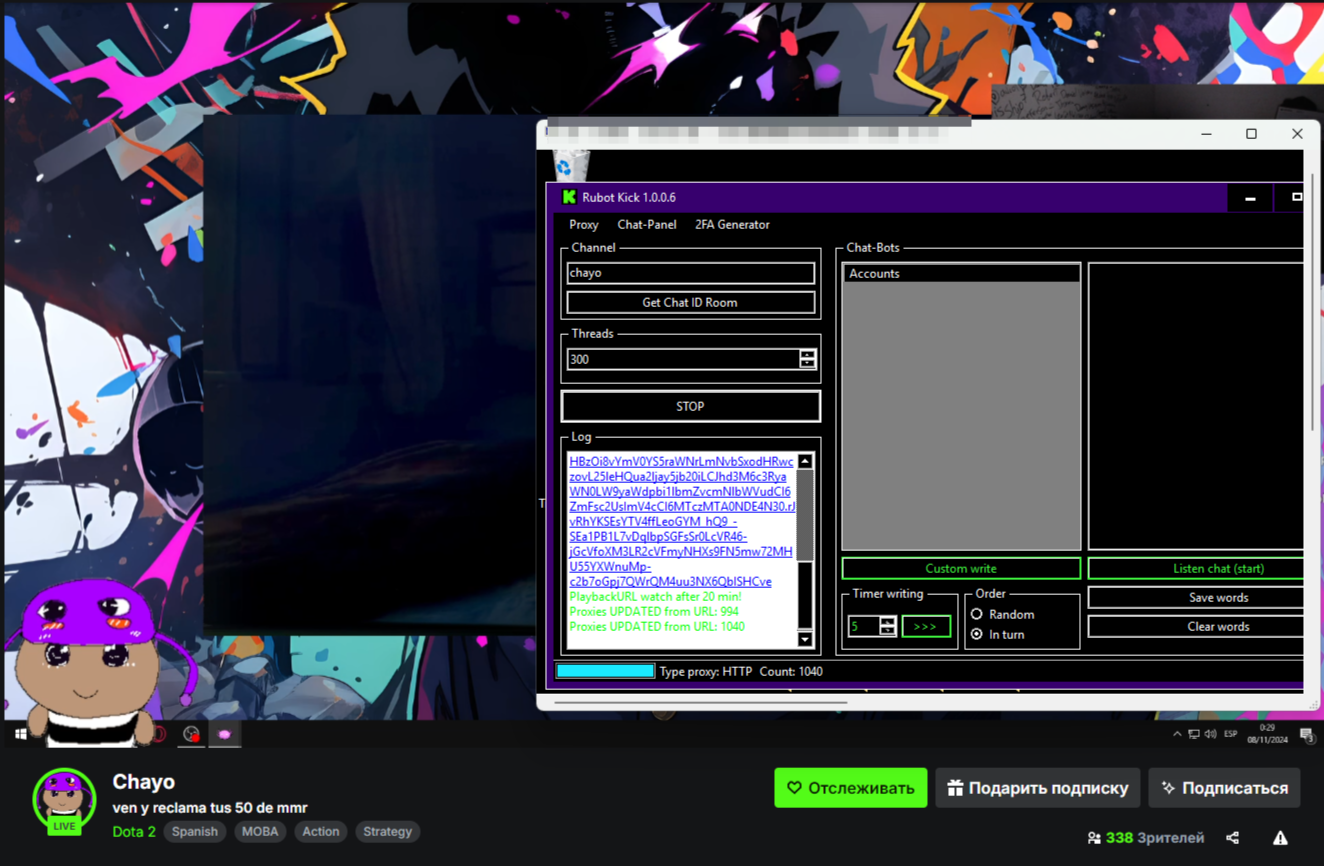
Task: Click the share icon beside viewer count
Action: coord(1232,838)
